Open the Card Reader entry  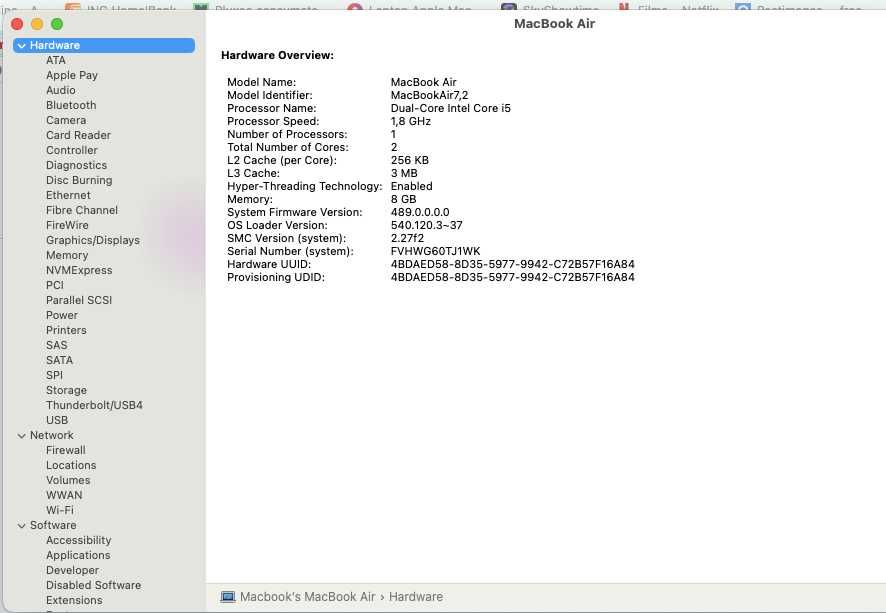[x=79, y=135]
